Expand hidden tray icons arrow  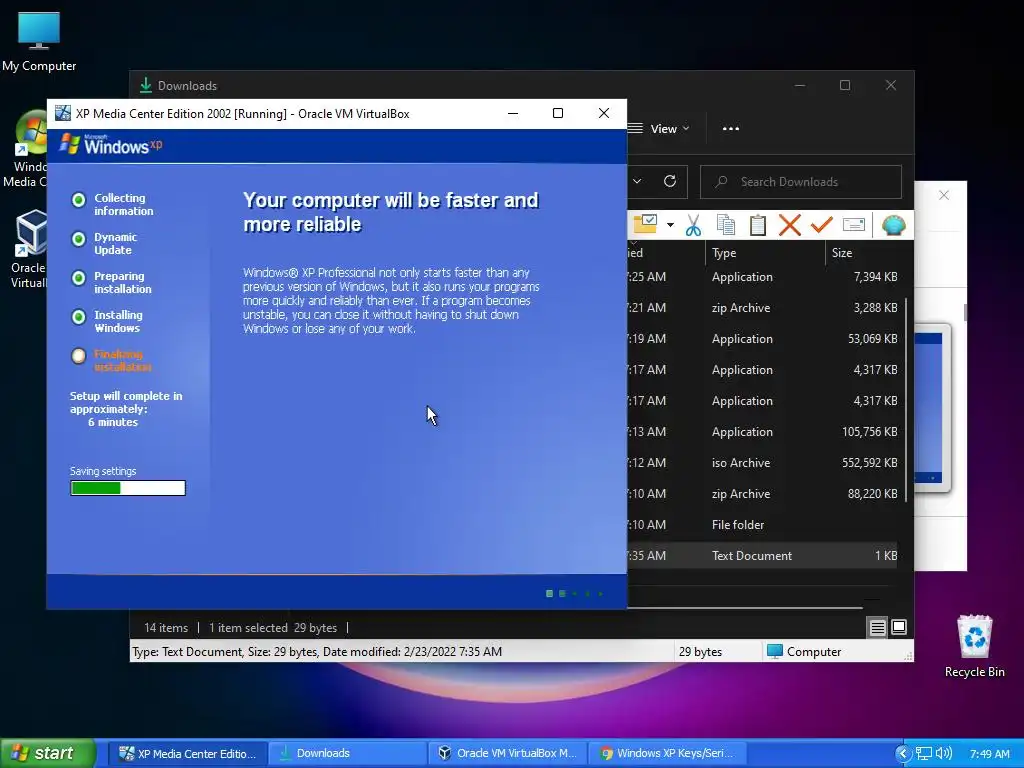point(903,754)
